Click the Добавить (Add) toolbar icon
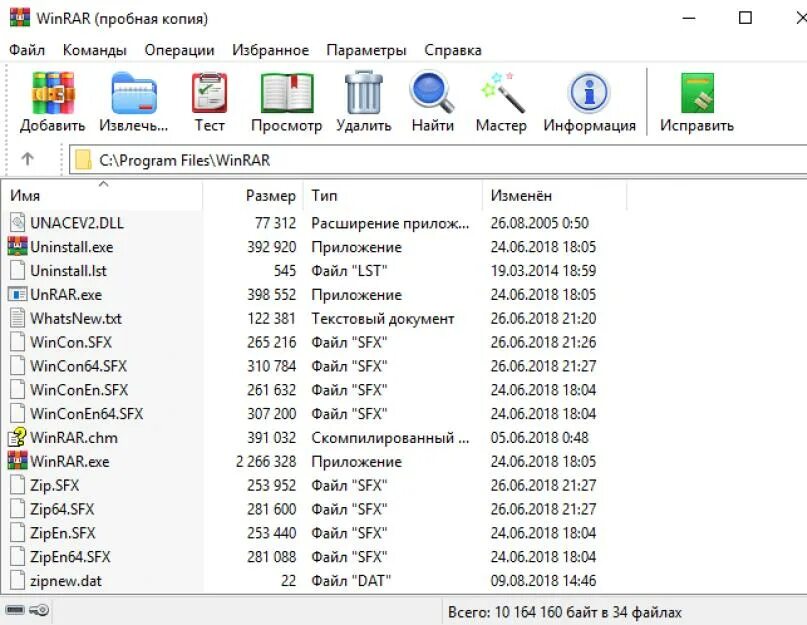Screen dimensions: 807x625 pyautogui.click(x=52, y=93)
